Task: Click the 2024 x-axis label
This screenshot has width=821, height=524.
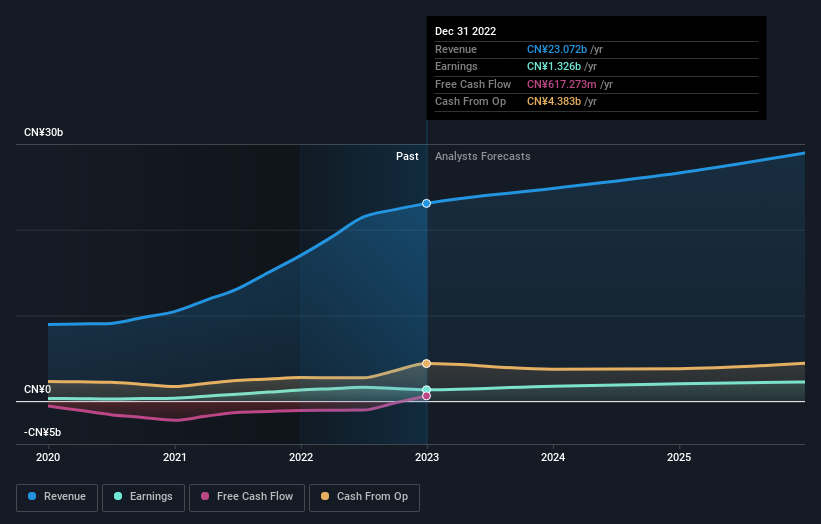Action: [553, 458]
